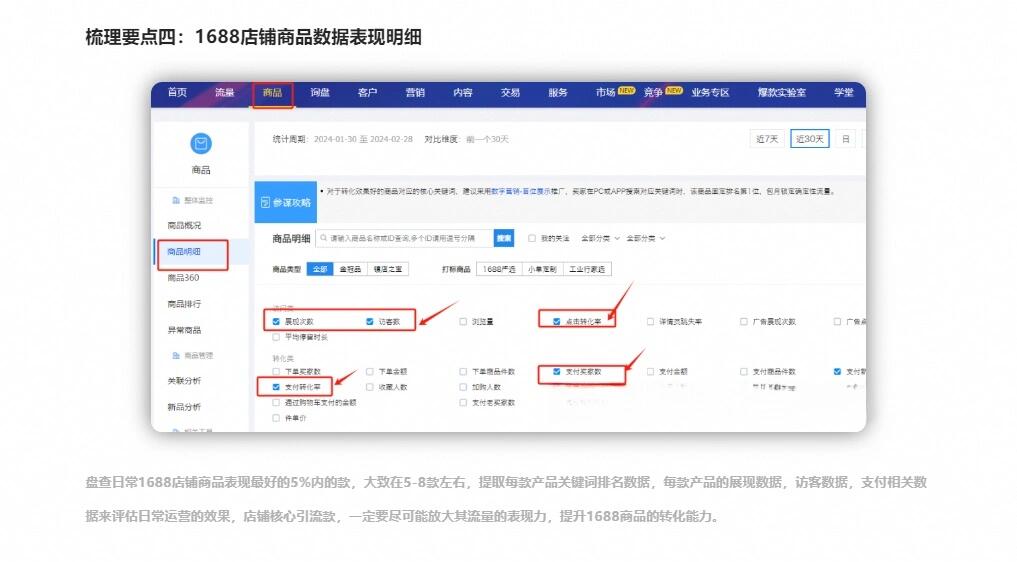Tick the 件单价 checkbox

(x=276, y=418)
